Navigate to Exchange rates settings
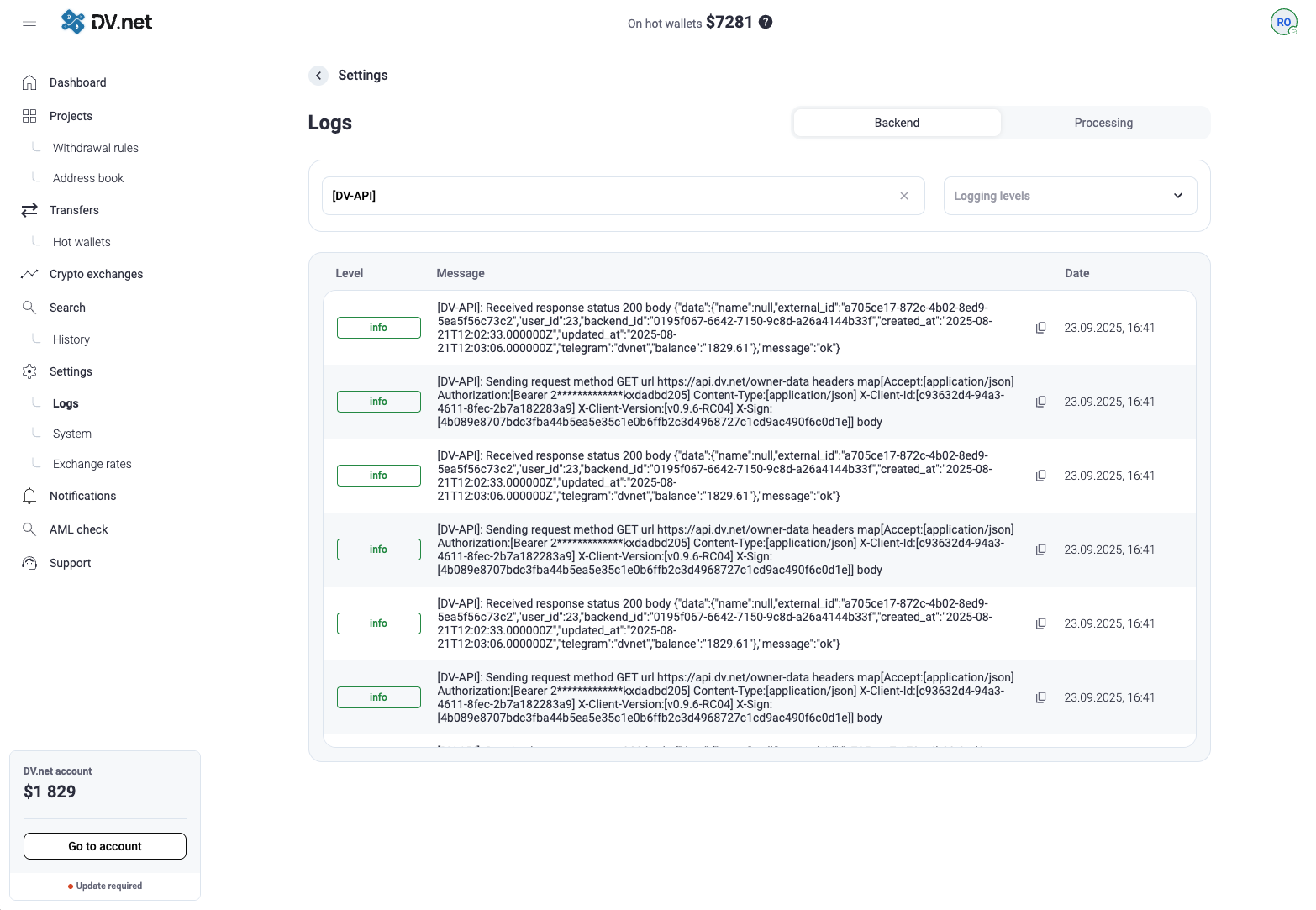 pos(92,464)
